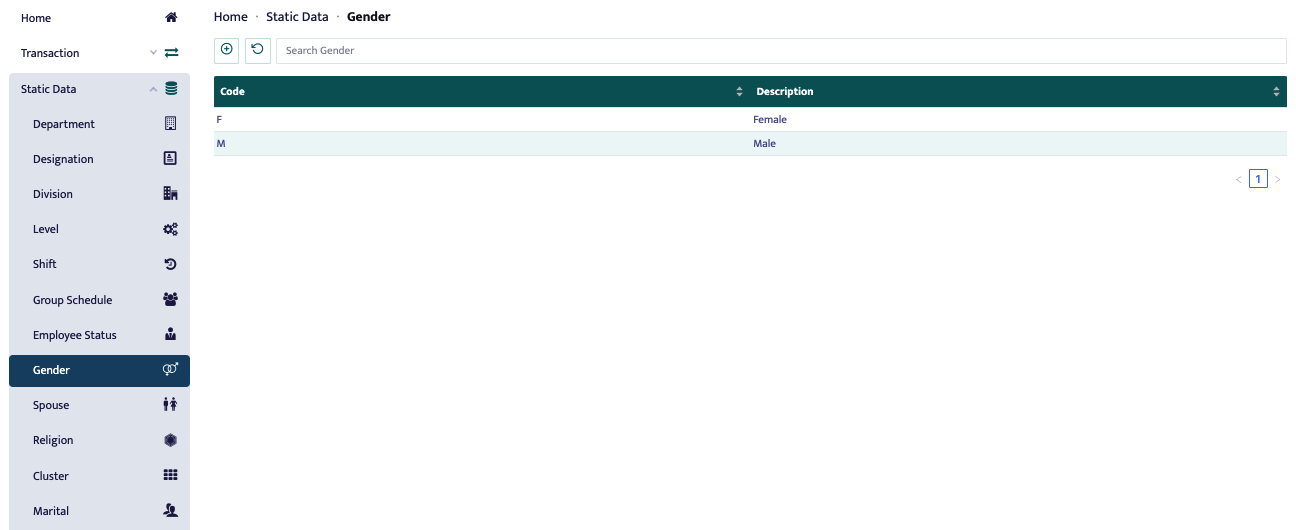Click the Description column header

click(1018, 92)
